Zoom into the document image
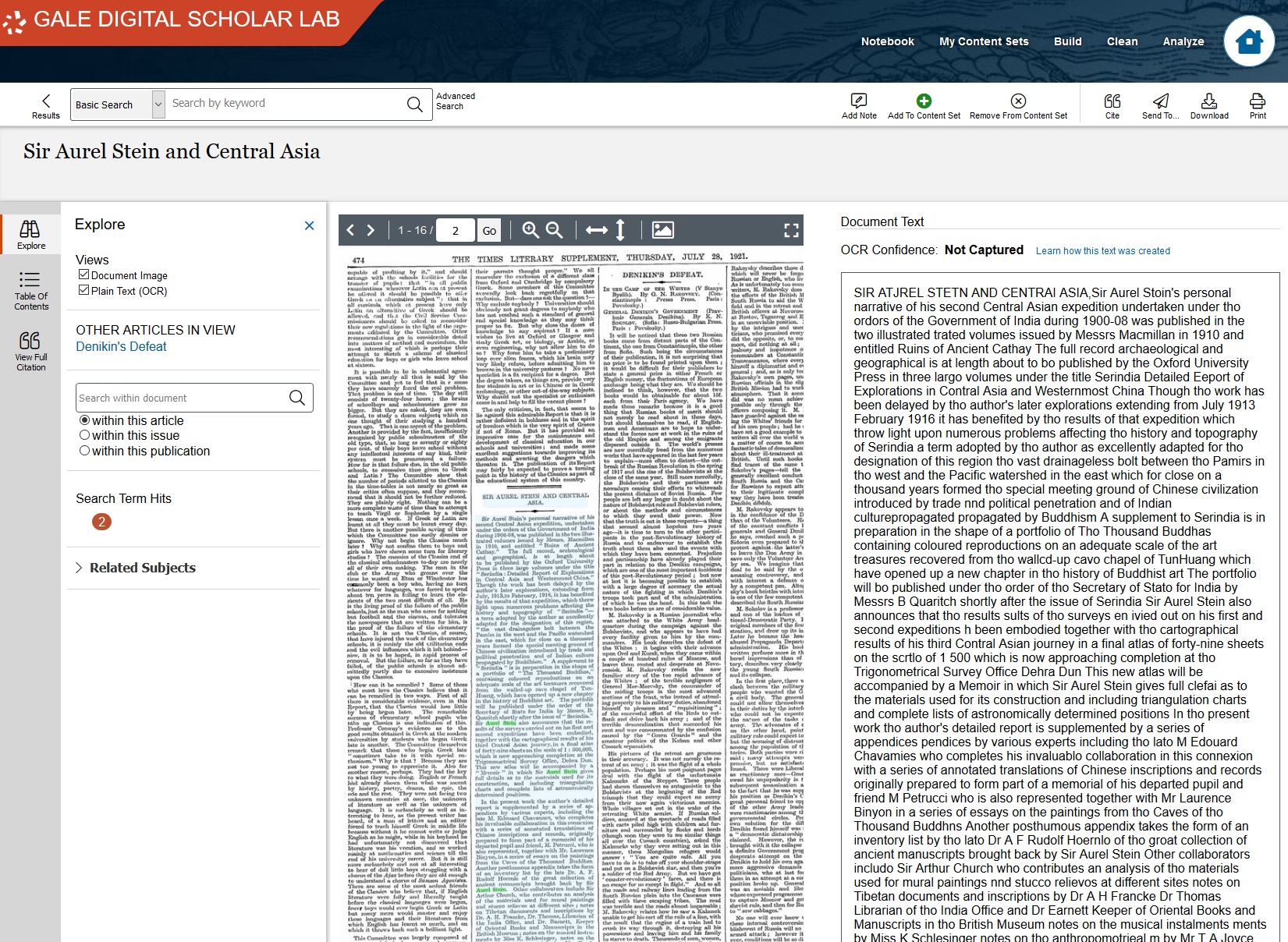 tap(530, 230)
